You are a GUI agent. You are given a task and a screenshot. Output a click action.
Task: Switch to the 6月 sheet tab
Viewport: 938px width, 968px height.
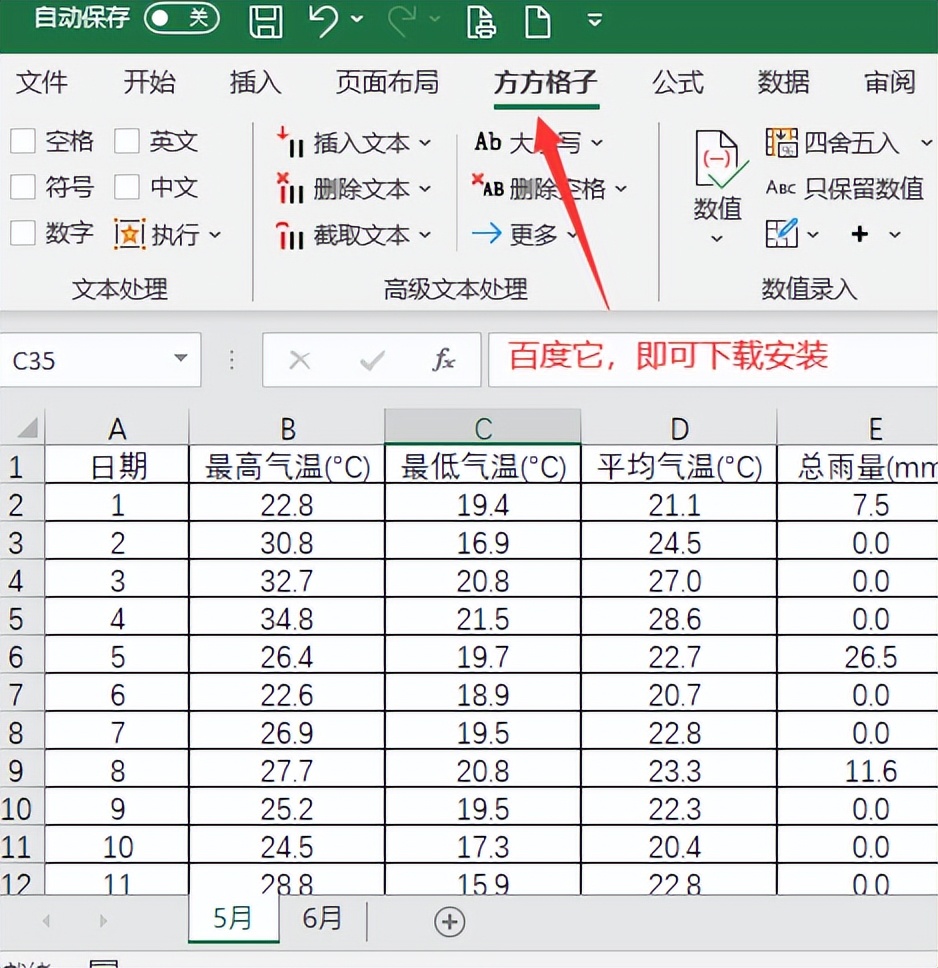[322, 919]
